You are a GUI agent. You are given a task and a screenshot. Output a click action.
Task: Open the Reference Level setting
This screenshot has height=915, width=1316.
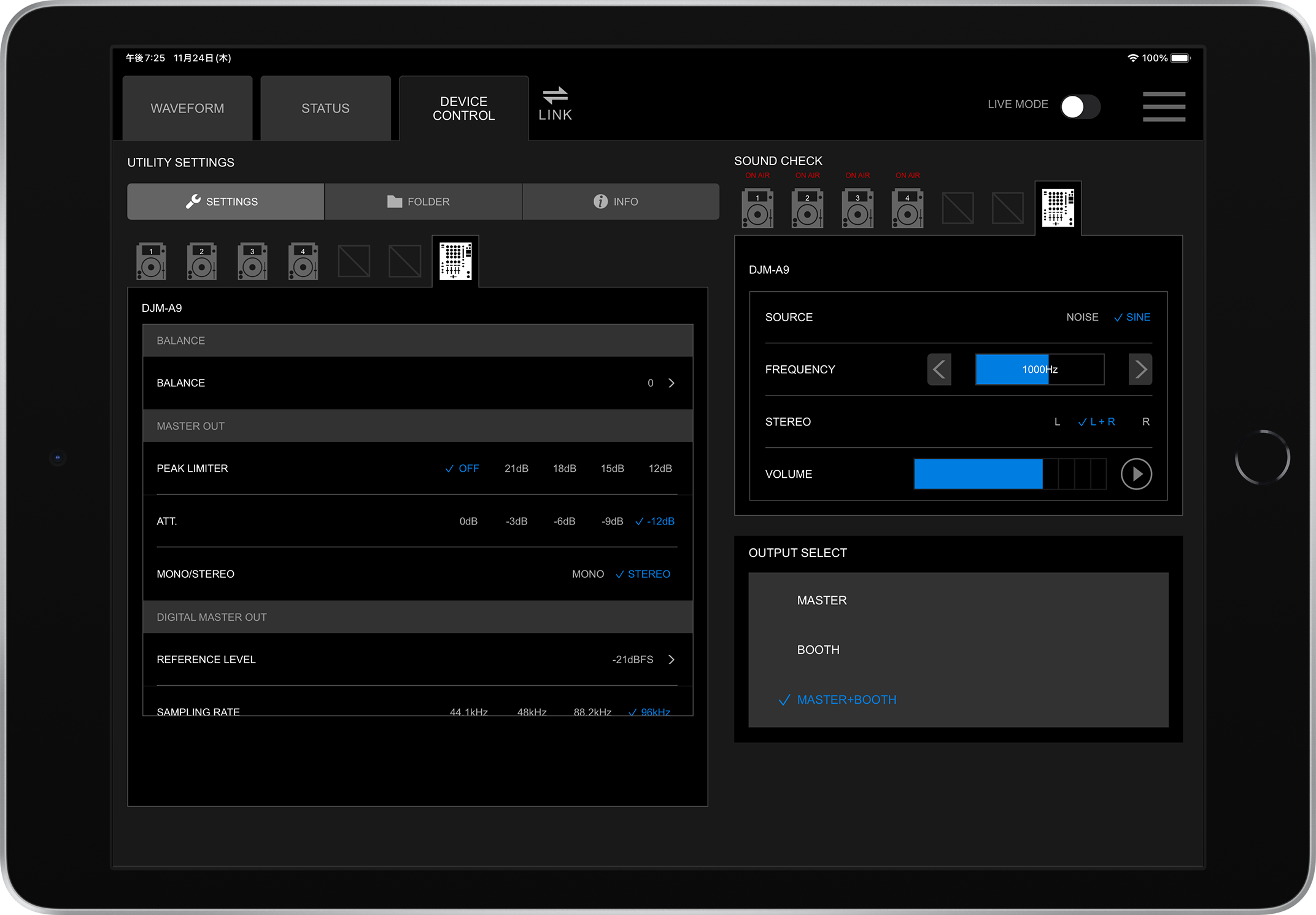(x=671, y=659)
